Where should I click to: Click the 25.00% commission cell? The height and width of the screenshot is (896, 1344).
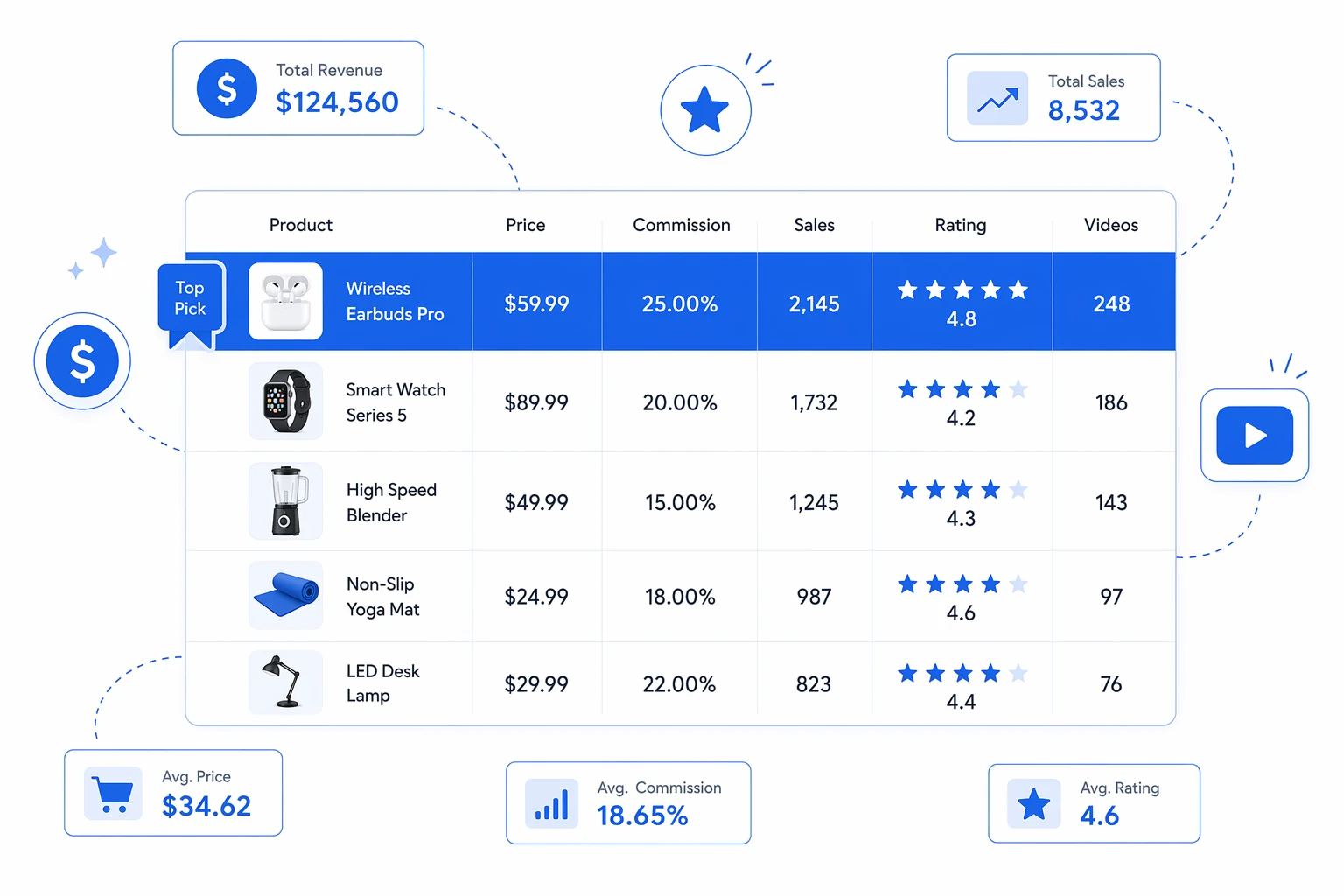coord(680,304)
